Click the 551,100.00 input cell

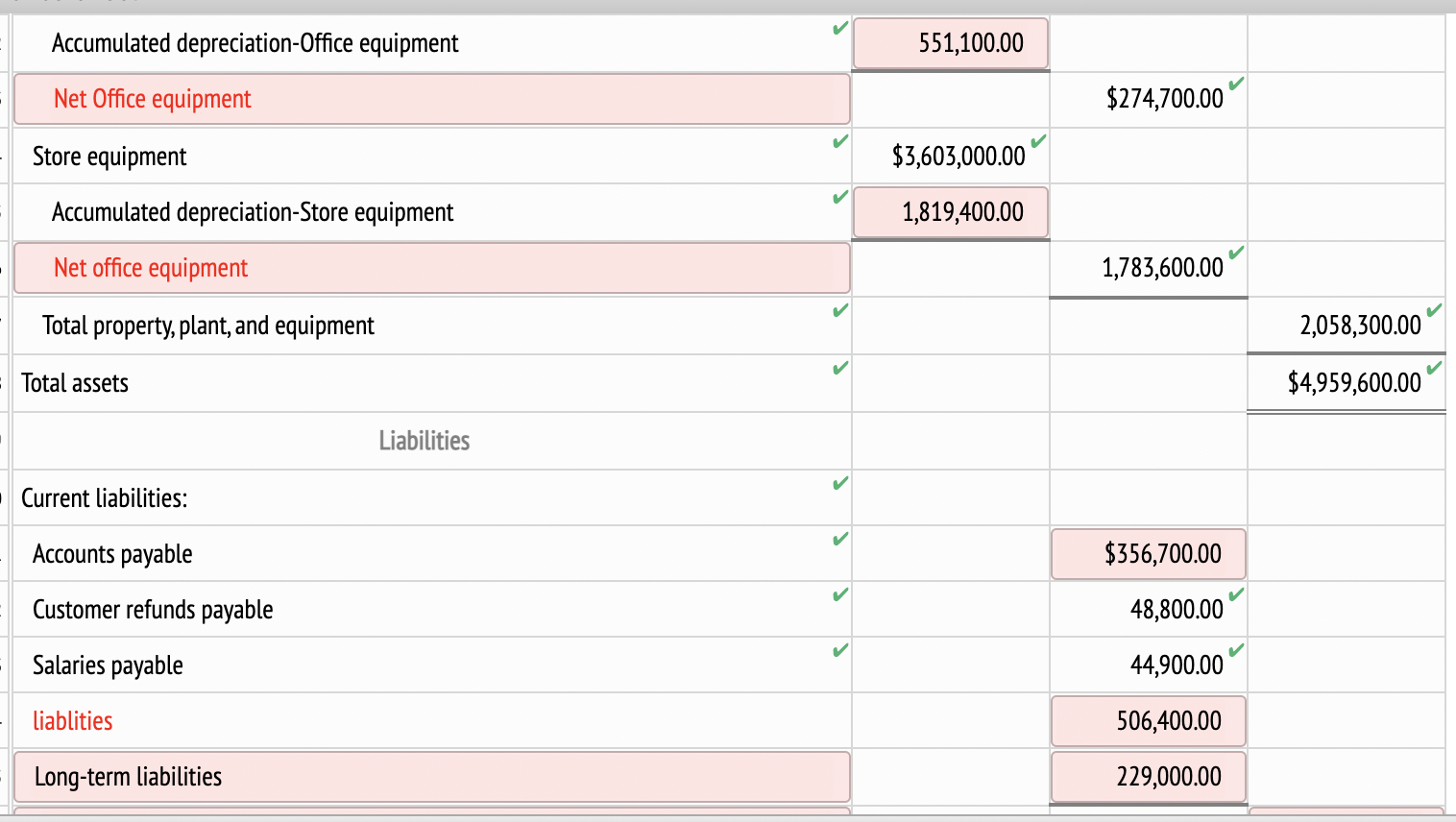pyautogui.click(x=950, y=43)
